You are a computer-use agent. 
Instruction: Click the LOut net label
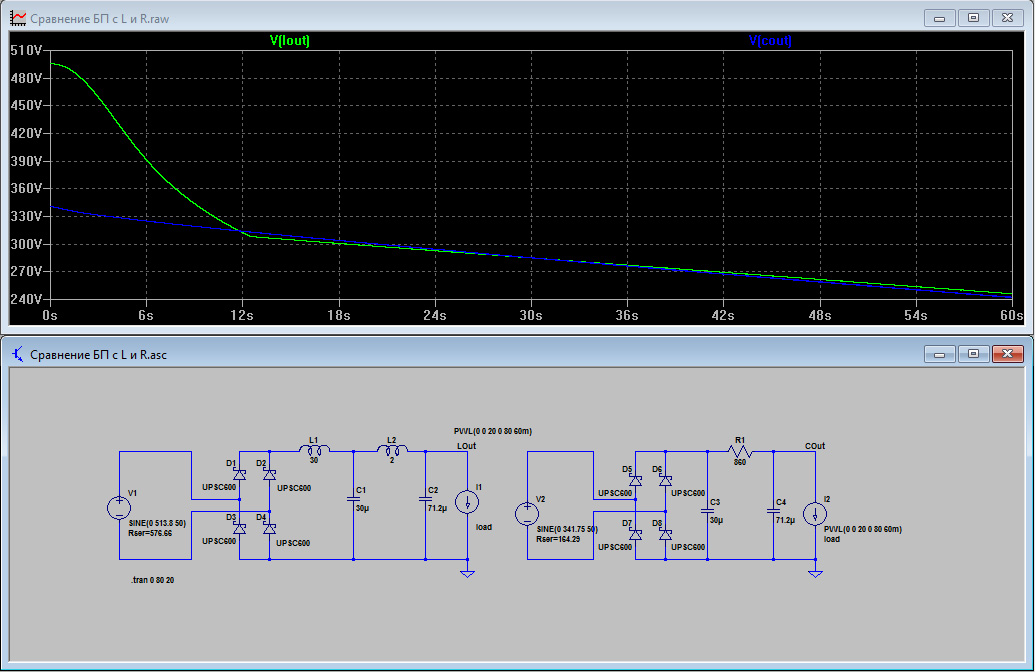466,445
